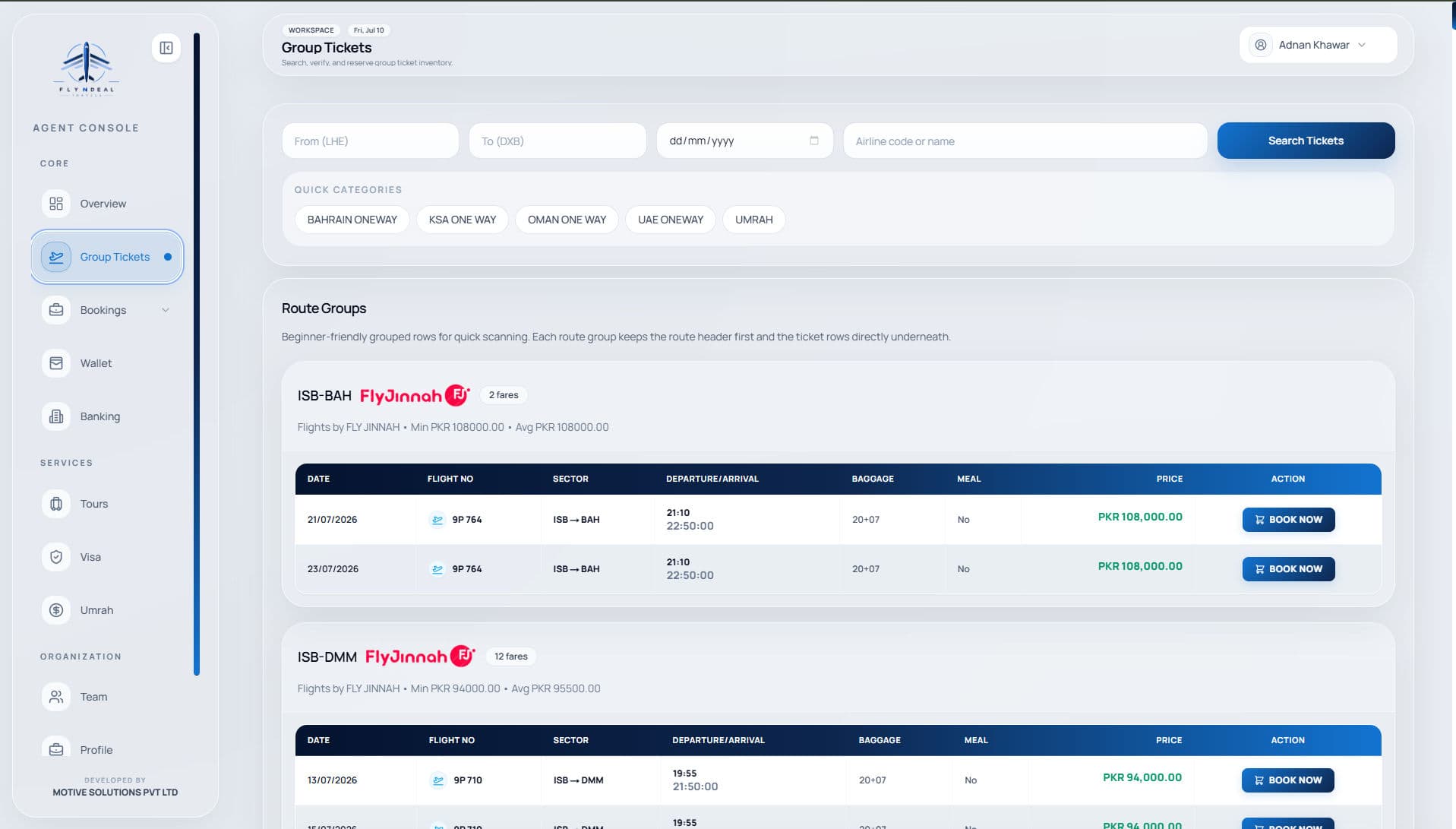Image resolution: width=1456 pixels, height=829 pixels.
Task: Click the Profile sidebar icon
Action: click(x=56, y=749)
